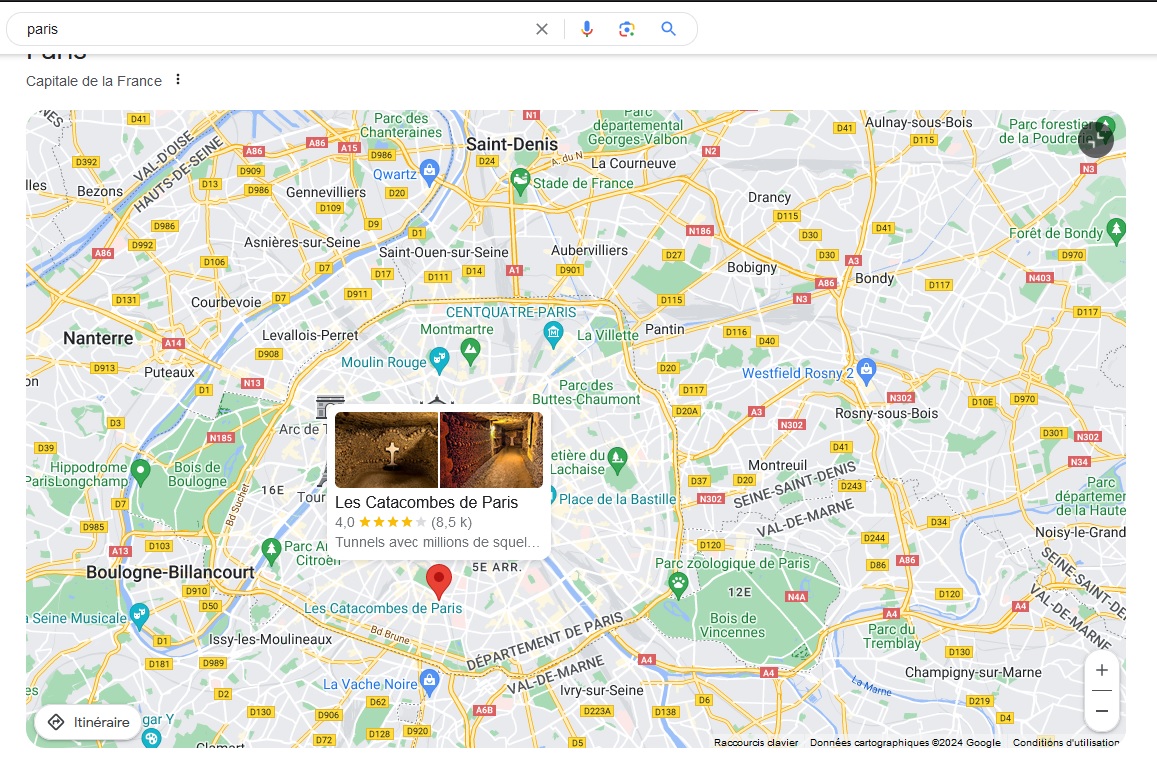The image size is (1157, 766).
Task: Open Conditions d'utilisation link
Action: (1066, 742)
